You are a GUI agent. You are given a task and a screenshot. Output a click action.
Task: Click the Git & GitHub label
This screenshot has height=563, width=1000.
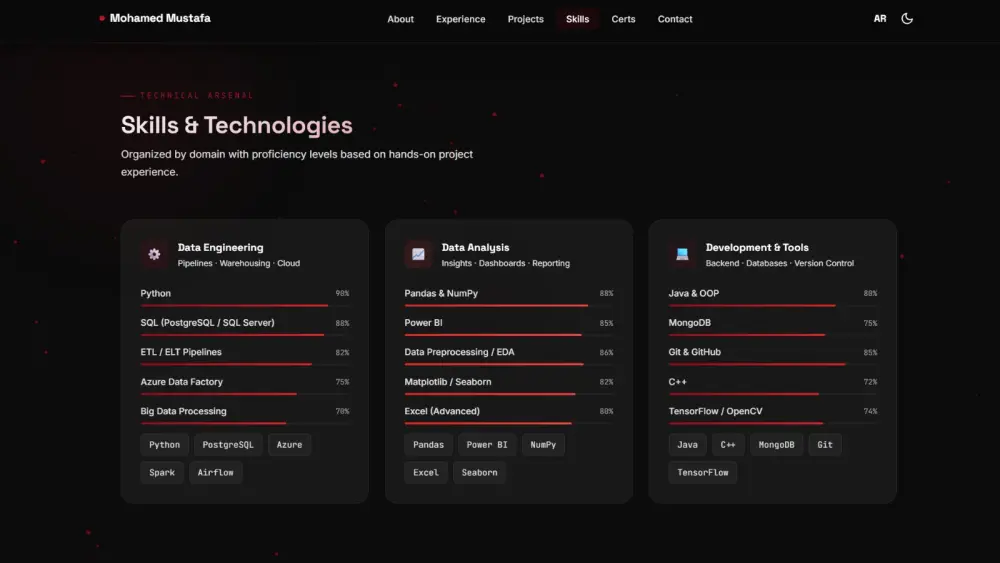coord(695,352)
